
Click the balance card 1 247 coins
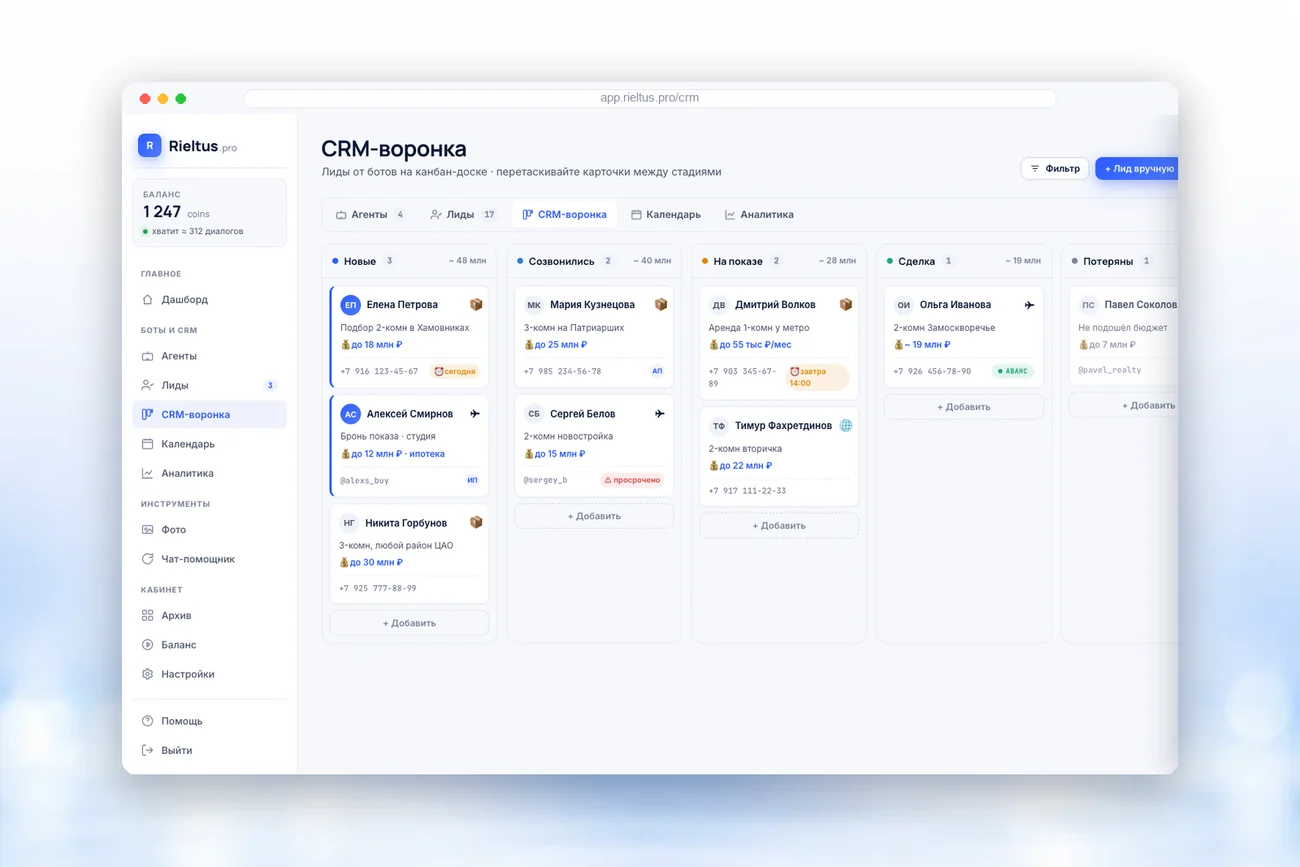pyautogui.click(x=209, y=213)
